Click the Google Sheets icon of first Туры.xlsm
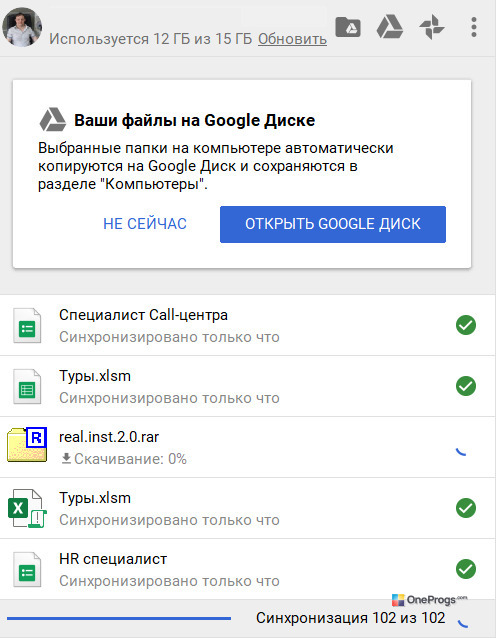 (x=27, y=387)
